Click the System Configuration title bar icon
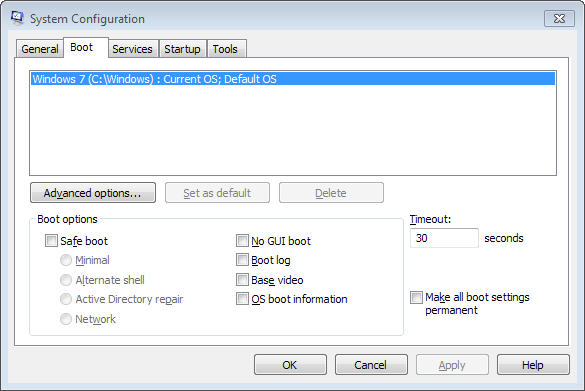Screen dimensions: 585x391 click(17, 18)
